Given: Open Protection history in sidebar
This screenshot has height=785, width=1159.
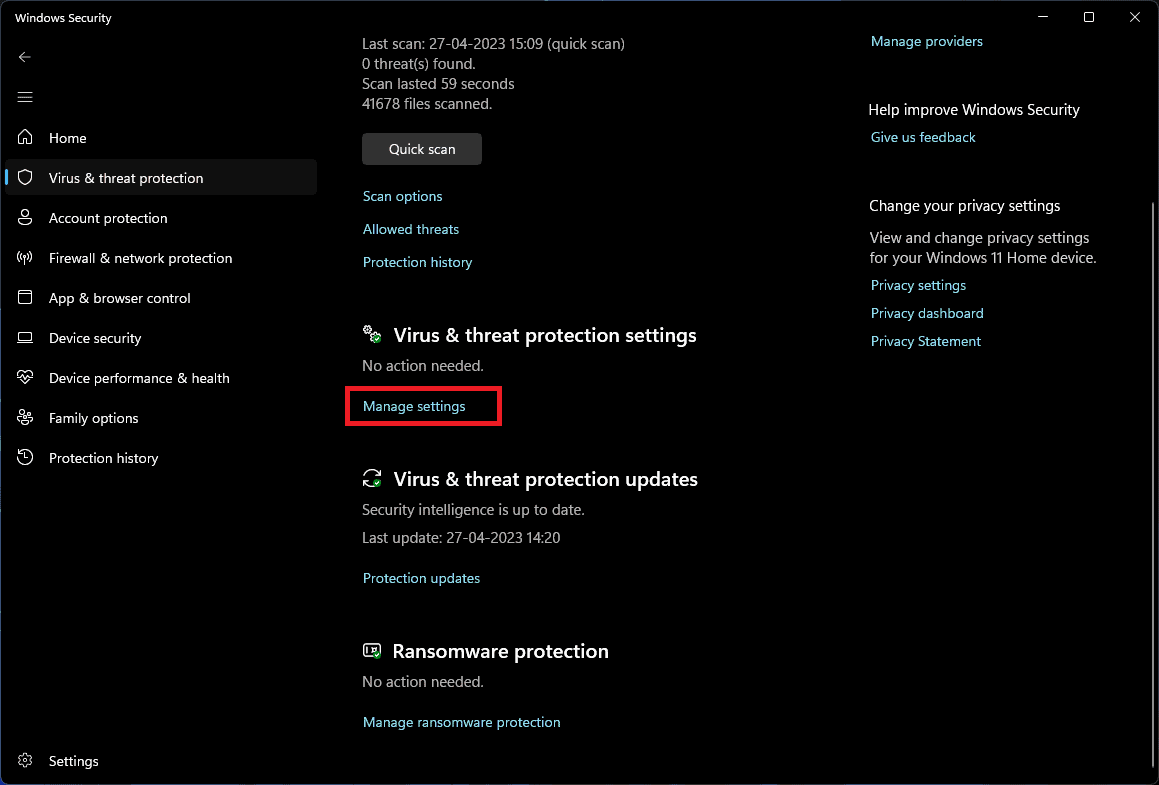Looking at the screenshot, I should tap(161, 458).
